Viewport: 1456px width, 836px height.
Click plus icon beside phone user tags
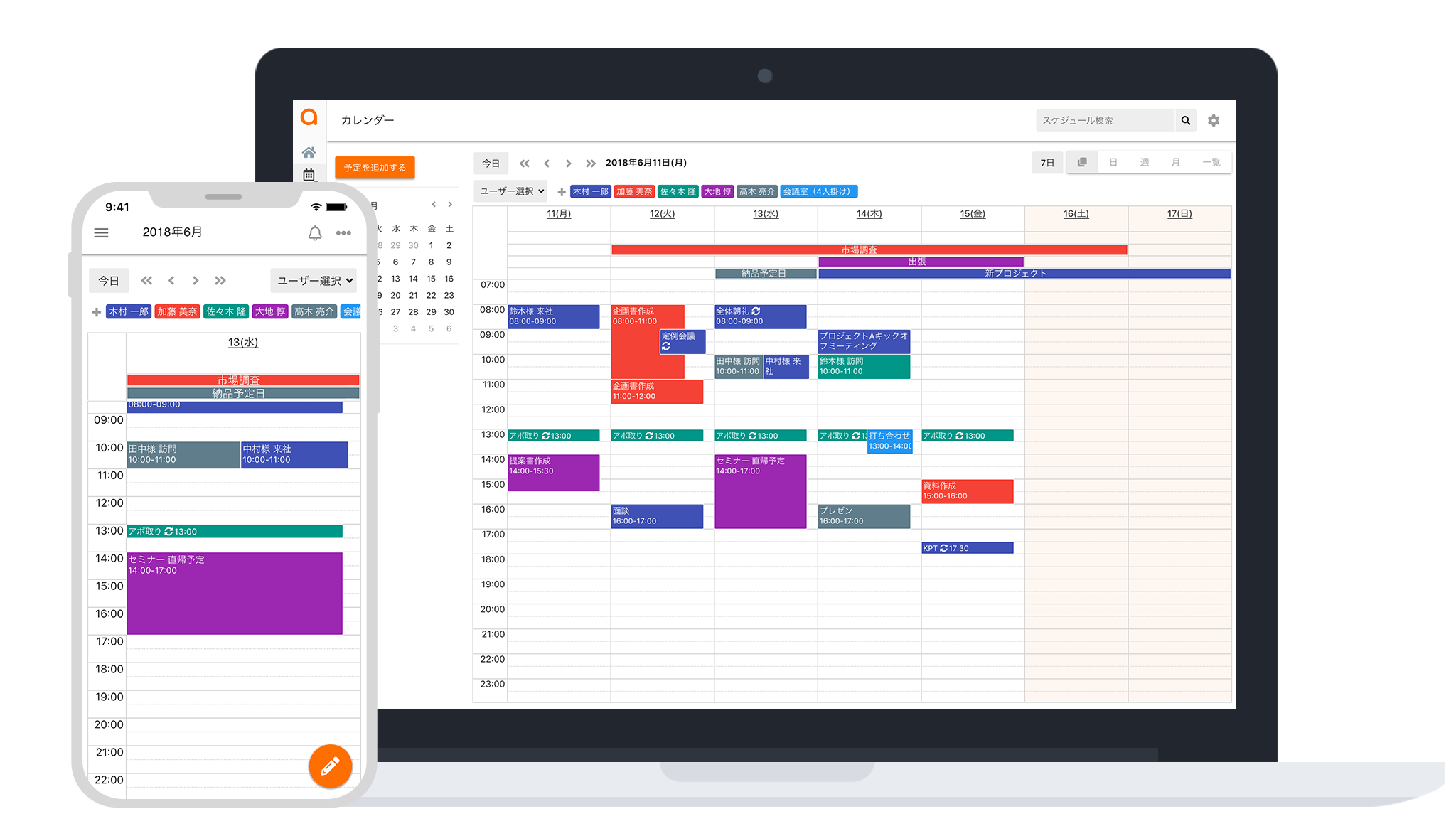[x=97, y=312]
